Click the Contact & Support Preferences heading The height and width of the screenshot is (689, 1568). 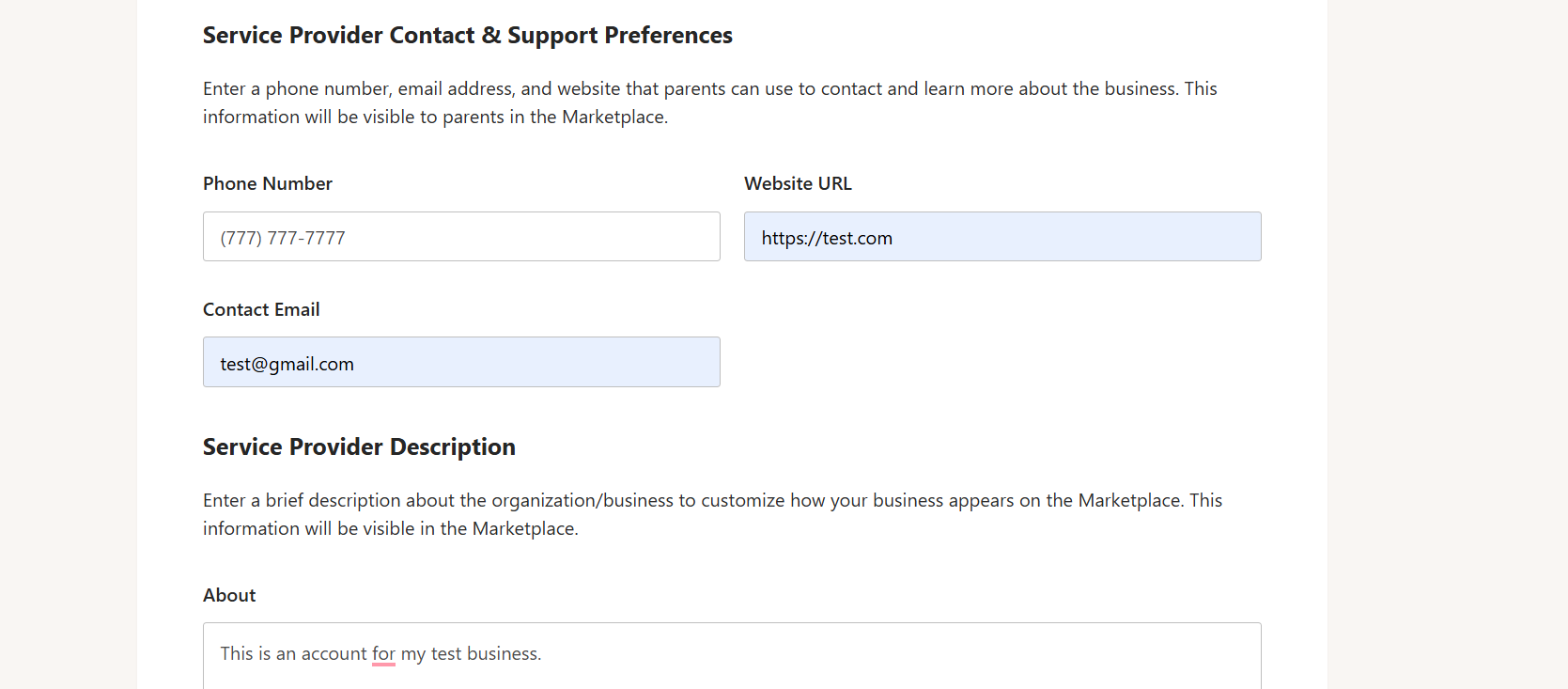point(468,36)
